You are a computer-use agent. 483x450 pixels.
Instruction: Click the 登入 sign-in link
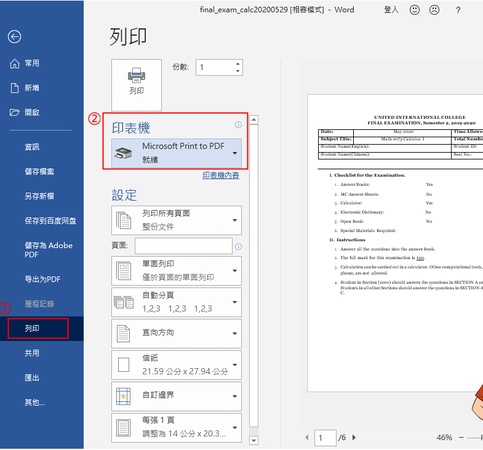tap(391, 10)
